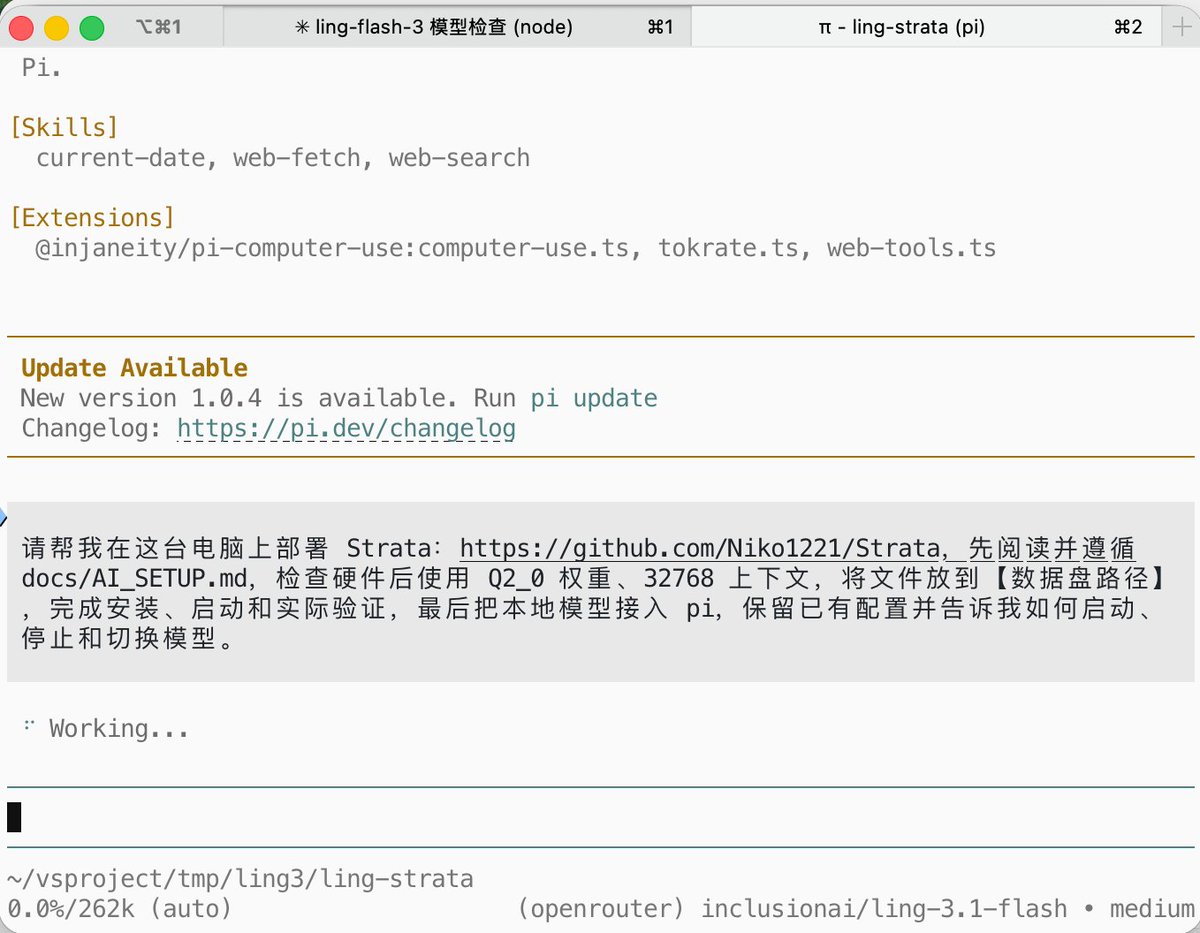Switch to the π - ling-strata (pi) tab
Viewport: 1200px width, 933px height.
tap(927, 27)
